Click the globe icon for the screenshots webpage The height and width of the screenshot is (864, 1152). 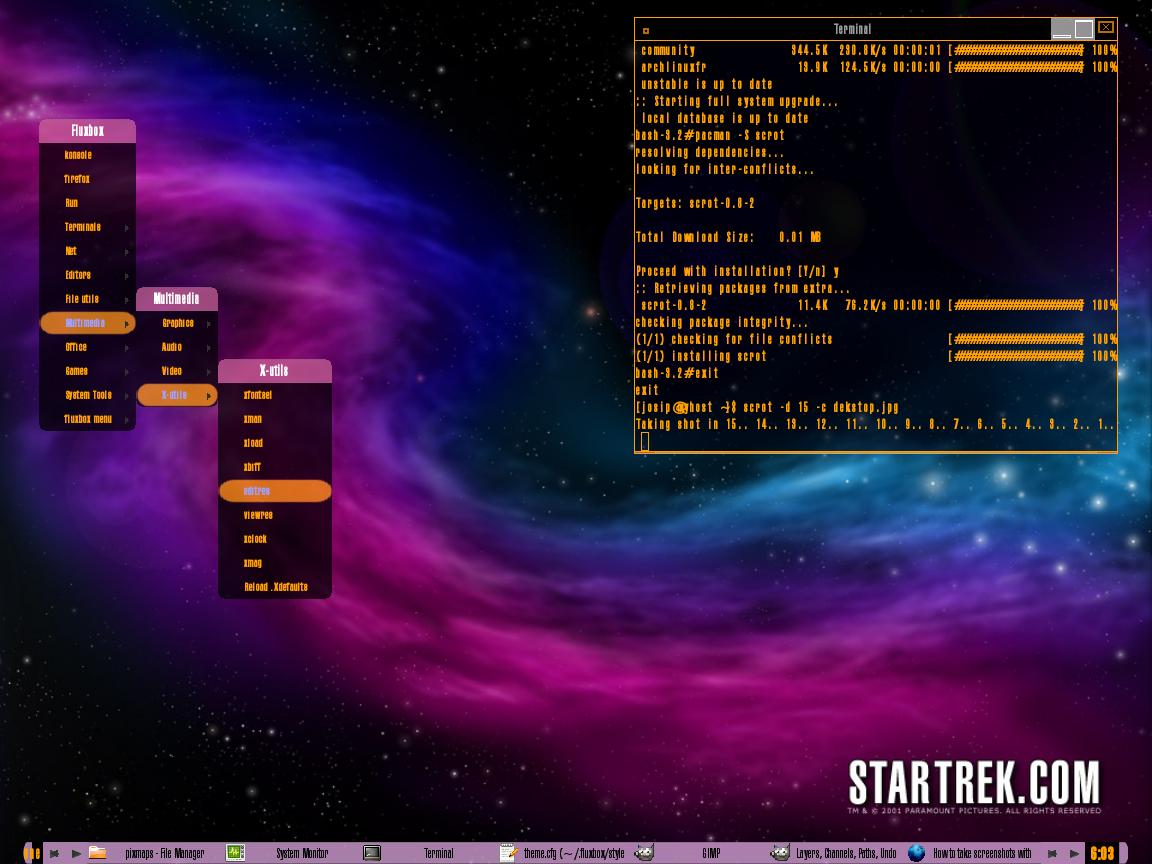coord(914,853)
